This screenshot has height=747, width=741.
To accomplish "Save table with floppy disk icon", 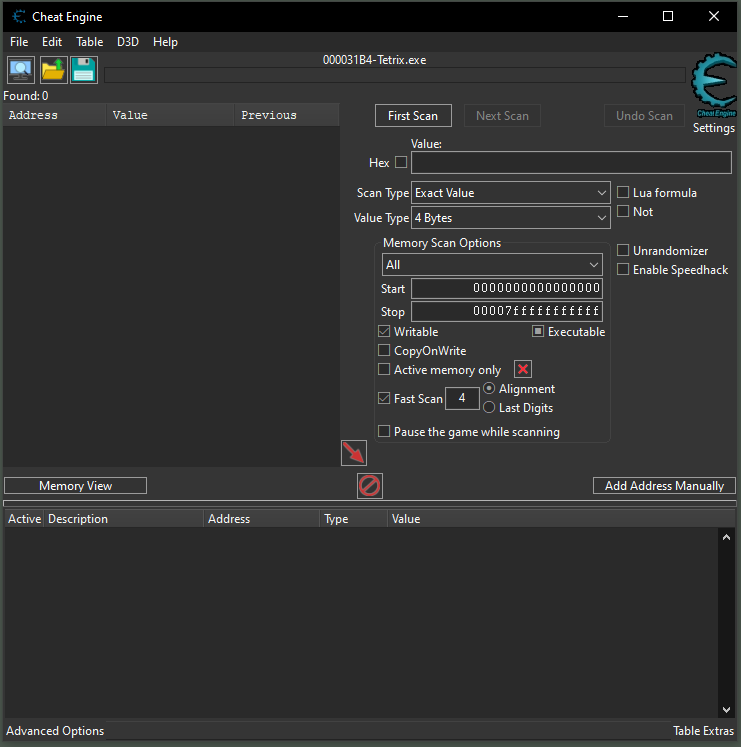I will [x=84, y=70].
